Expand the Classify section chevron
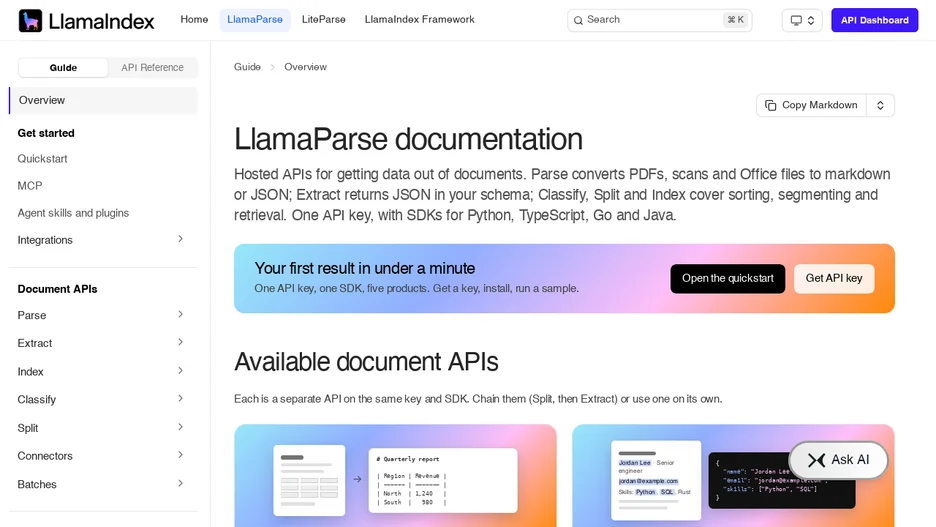 (x=180, y=399)
